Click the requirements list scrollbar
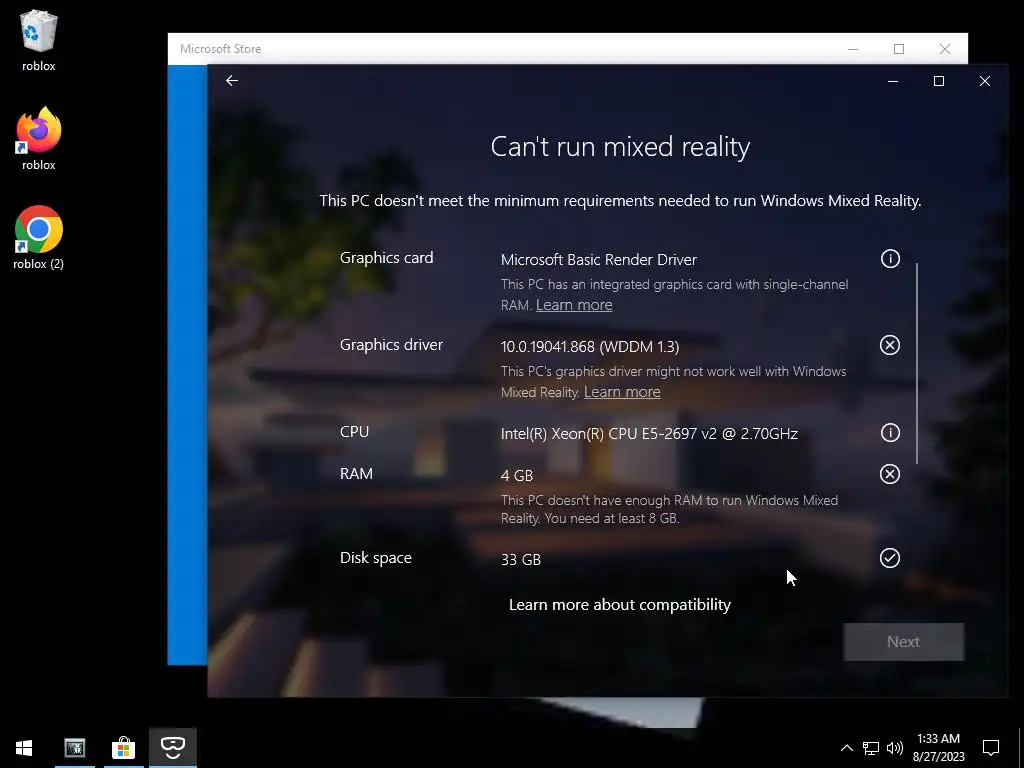This screenshot has height=768, width=1024. tap(917, 363)
